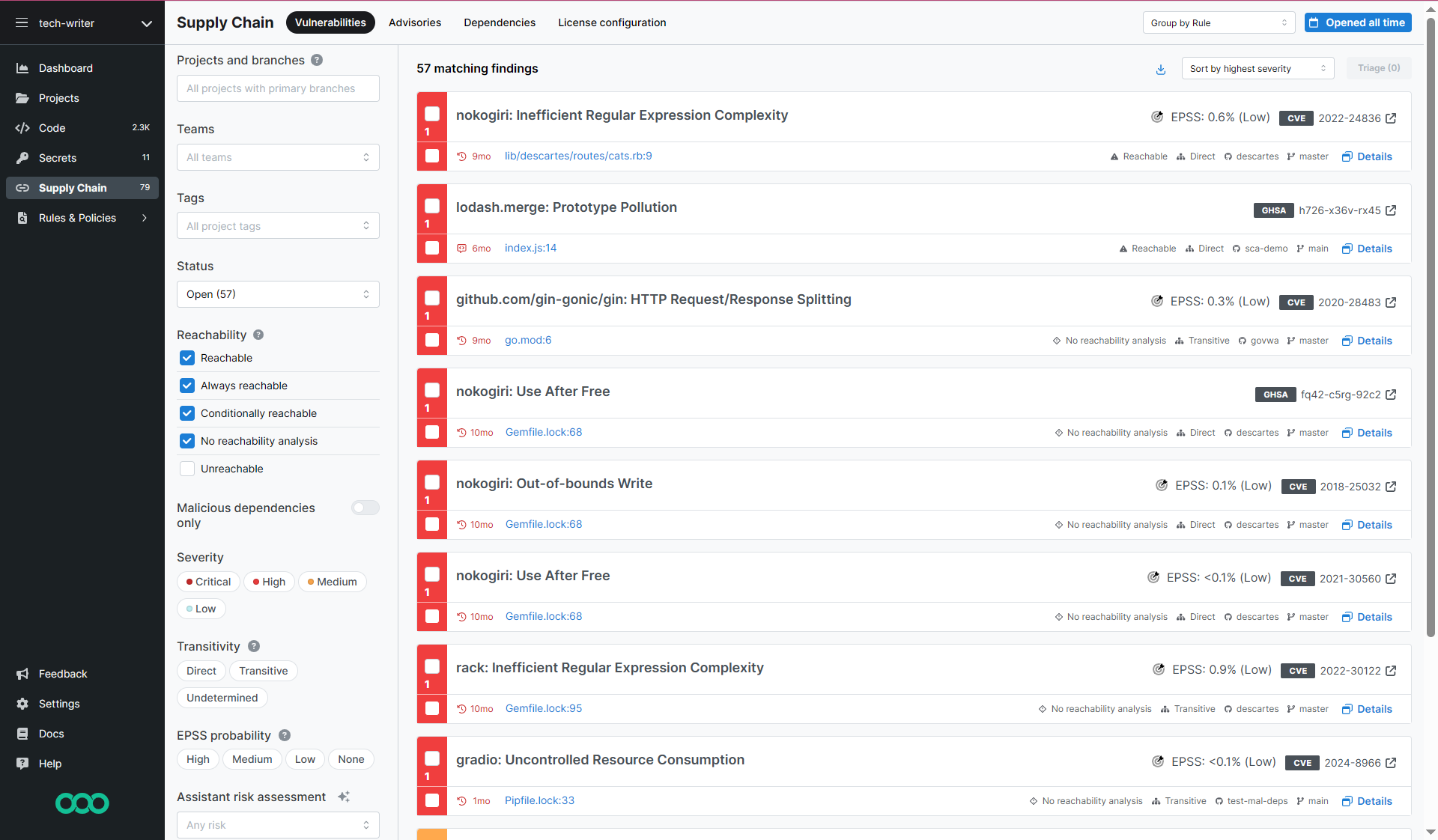
Task: Toggle Malicious dependencies only switch
Action: (365, 508)
